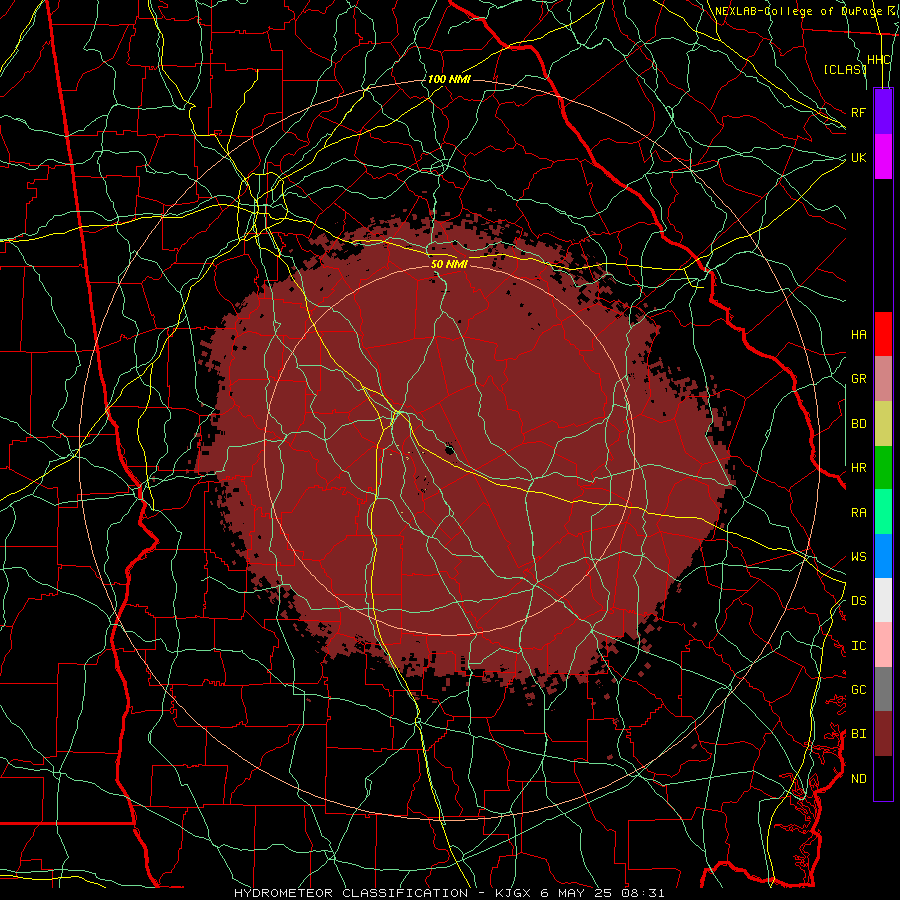Click the BI legend label
This screenshot has height=900, width=900.
(x=859, y=734)
